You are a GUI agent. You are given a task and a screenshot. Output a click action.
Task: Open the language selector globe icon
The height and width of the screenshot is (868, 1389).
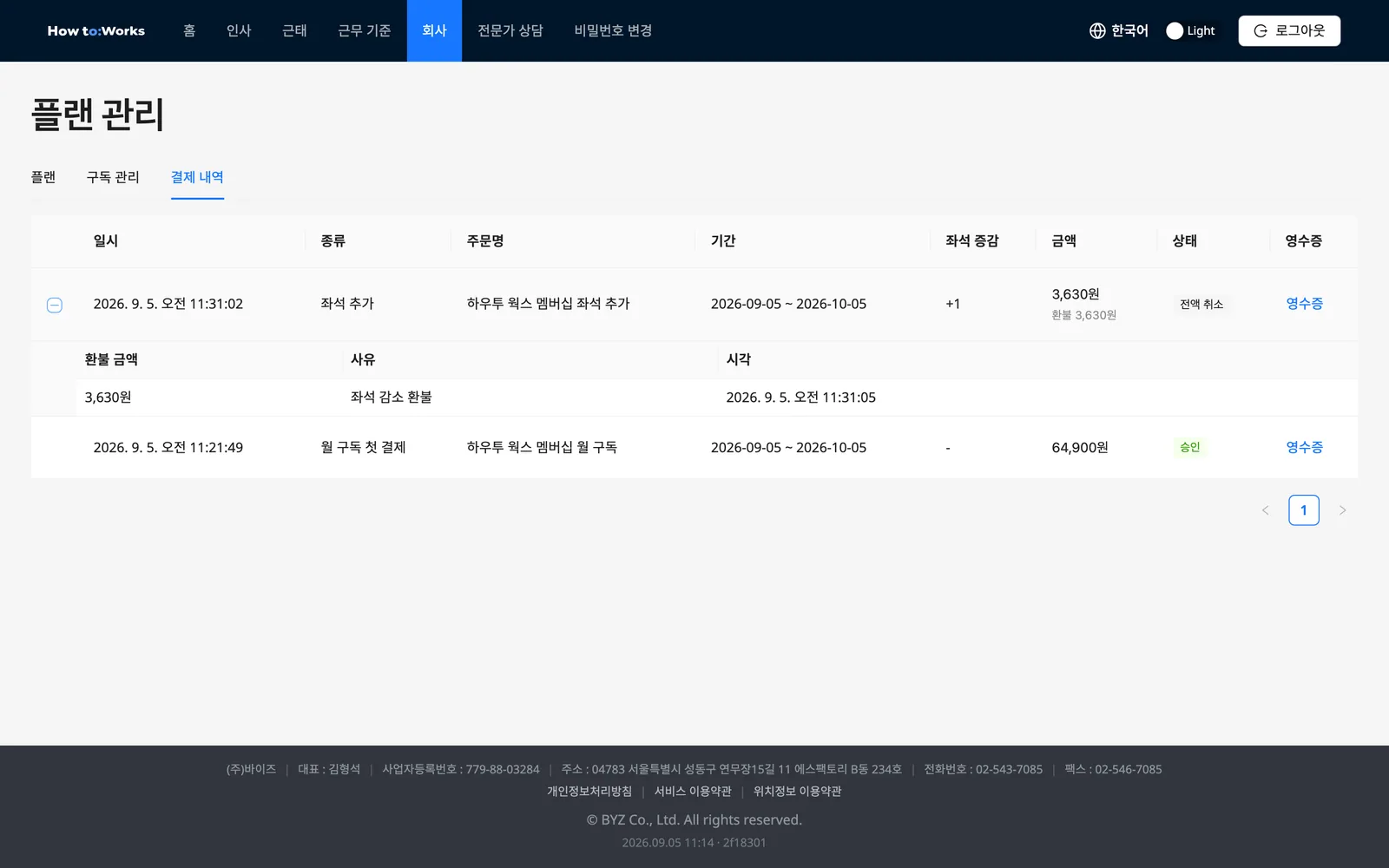pos(1097,30)
